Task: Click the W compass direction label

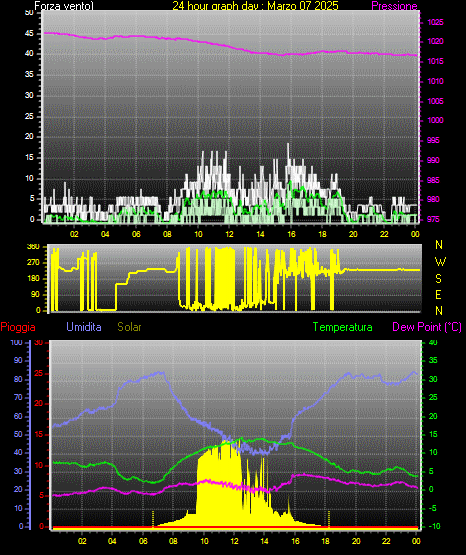Action: click(440, 262)
